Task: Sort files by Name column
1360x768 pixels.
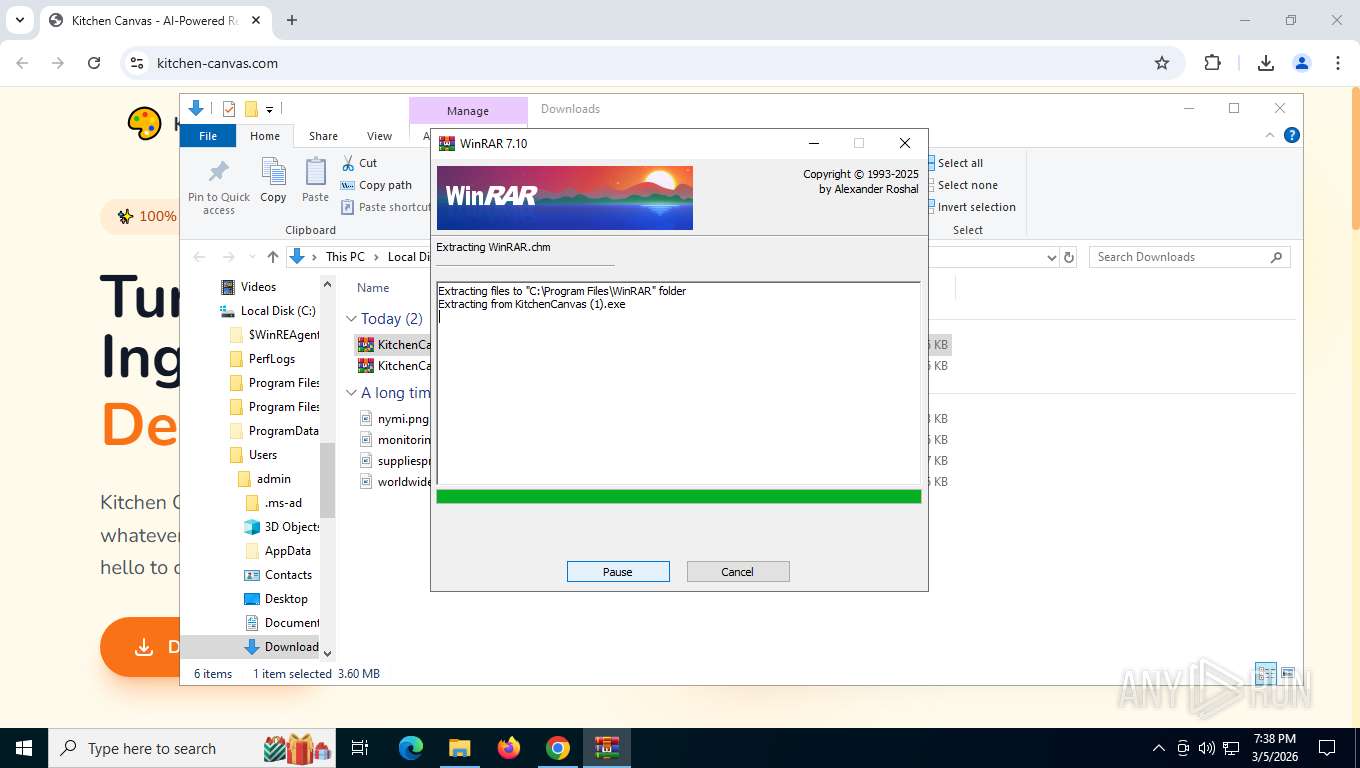Action: tap(373, 288)
